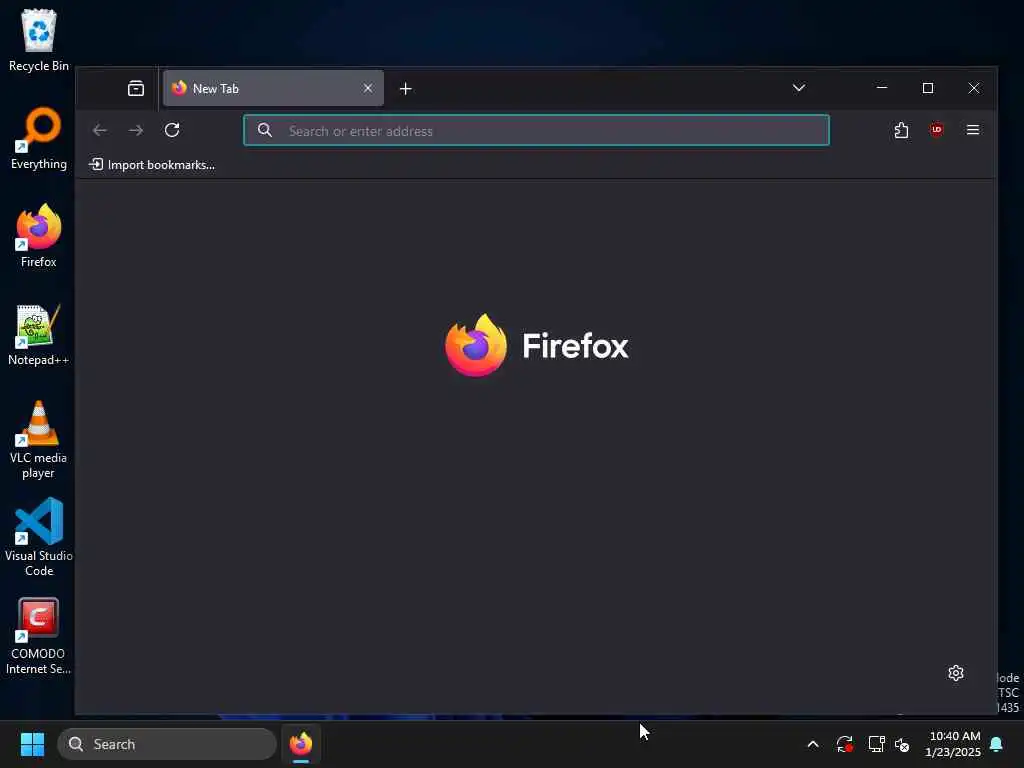Select Everything desktop shortcut
The width and height of the screenshot is (1024, 768).
point(39,138)
